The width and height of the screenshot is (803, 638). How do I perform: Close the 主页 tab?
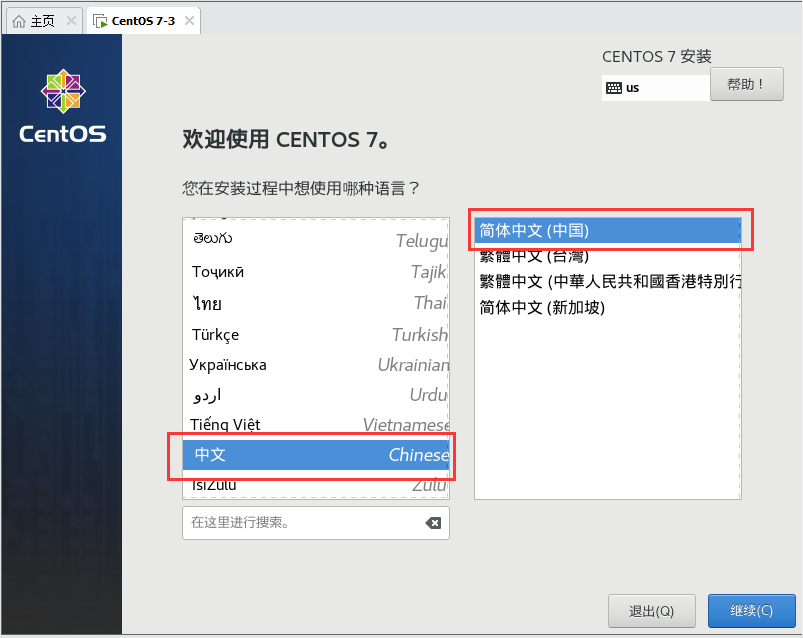click(71, 20)
